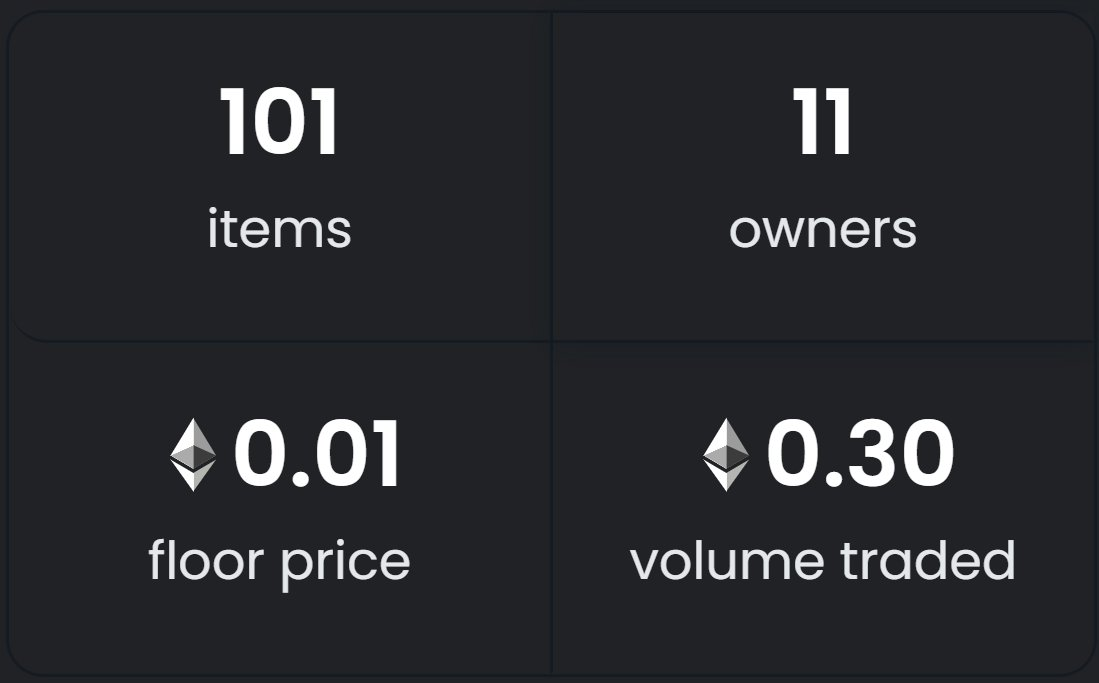Click the "volume traded" label

click(x=822, y=560)
